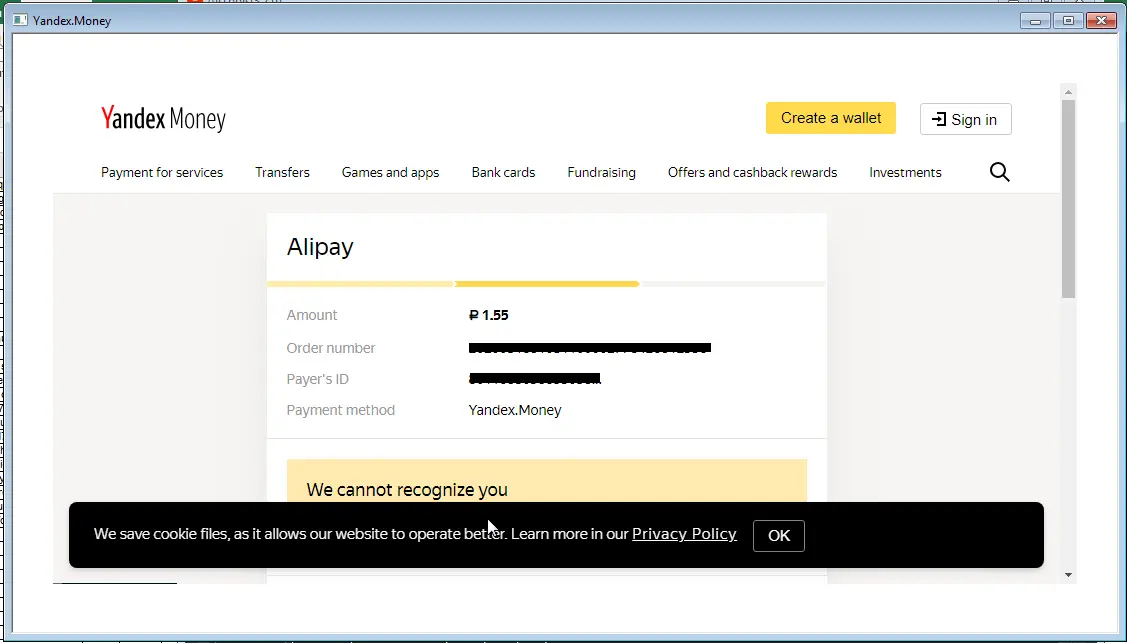Click the payment step progress bar
Image resolution: width=1127 pixels, height=643 pixels.
tap(546, 284)
